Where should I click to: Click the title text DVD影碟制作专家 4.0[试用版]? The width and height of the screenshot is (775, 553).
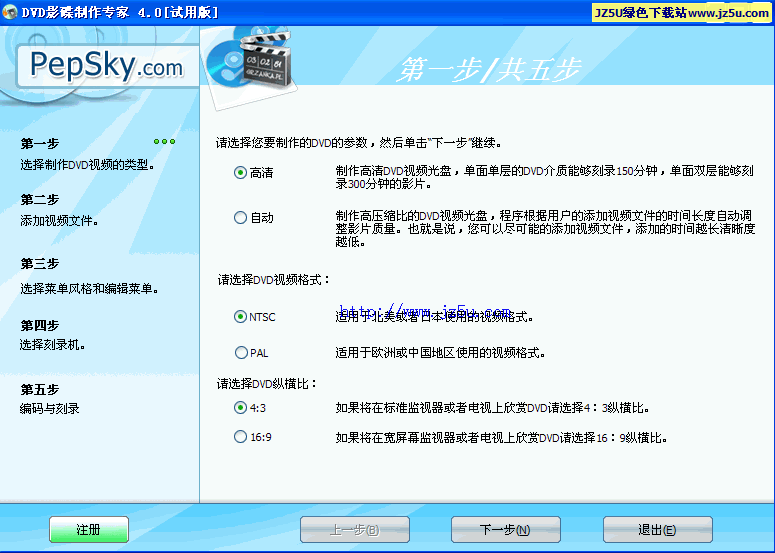coord(120,12)
